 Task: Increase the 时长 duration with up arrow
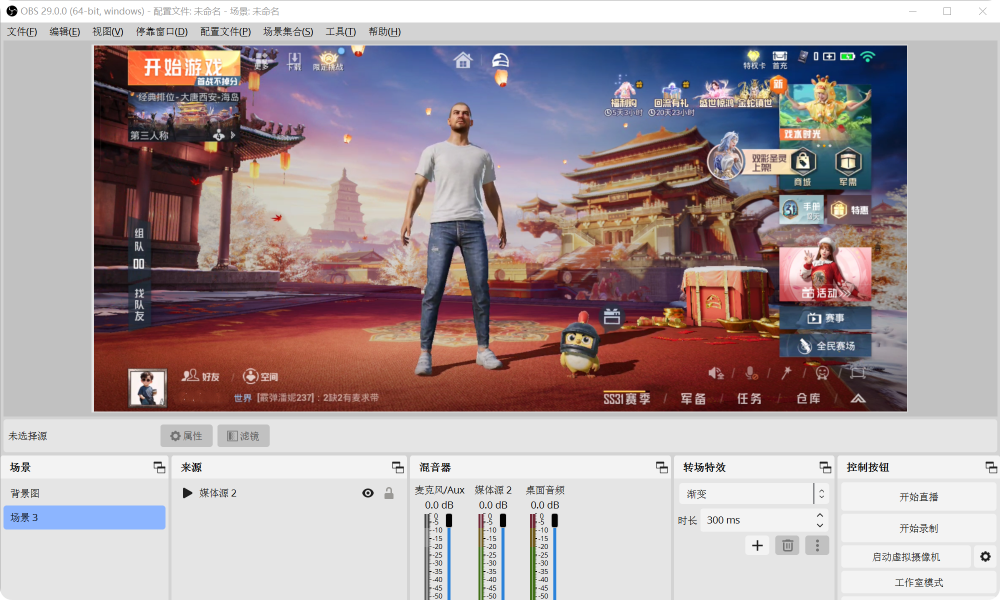tap(820, 515)
